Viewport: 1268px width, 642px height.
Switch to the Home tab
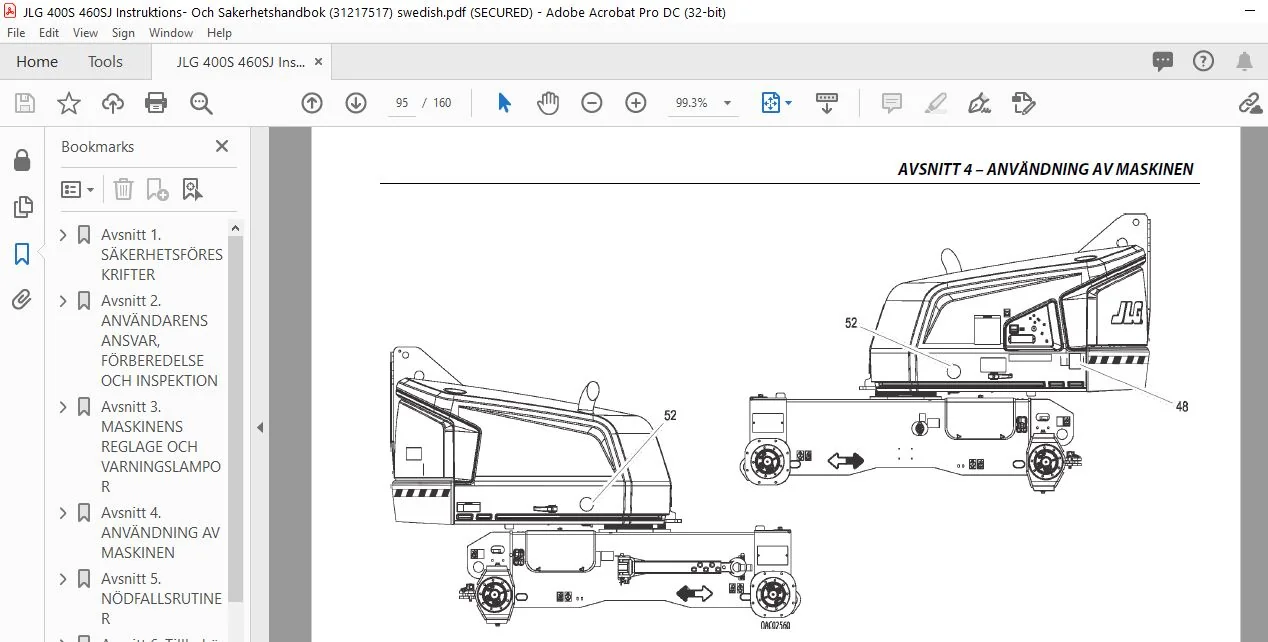[x=37, y=61]
